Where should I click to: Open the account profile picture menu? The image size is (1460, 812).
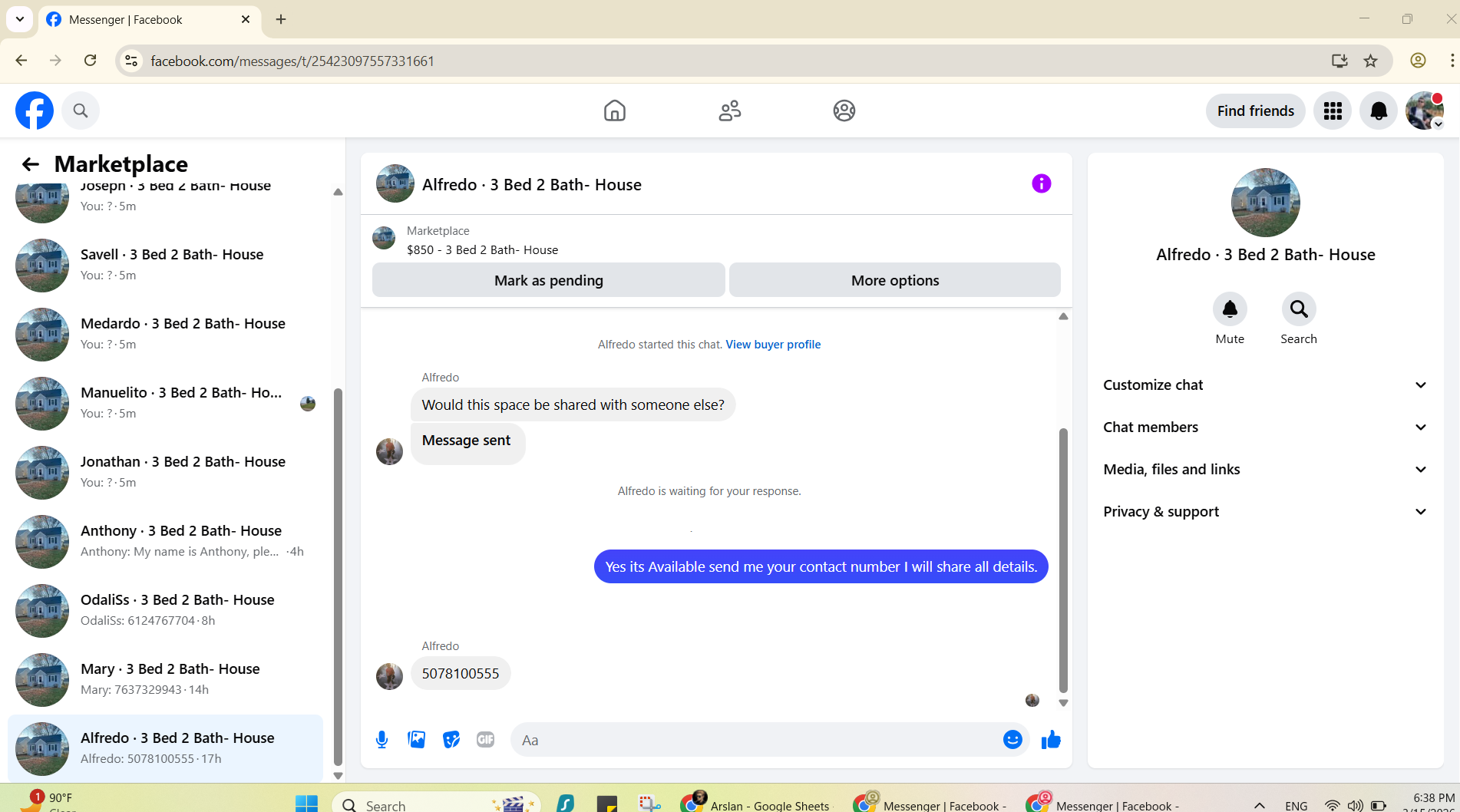[1425, 111]
